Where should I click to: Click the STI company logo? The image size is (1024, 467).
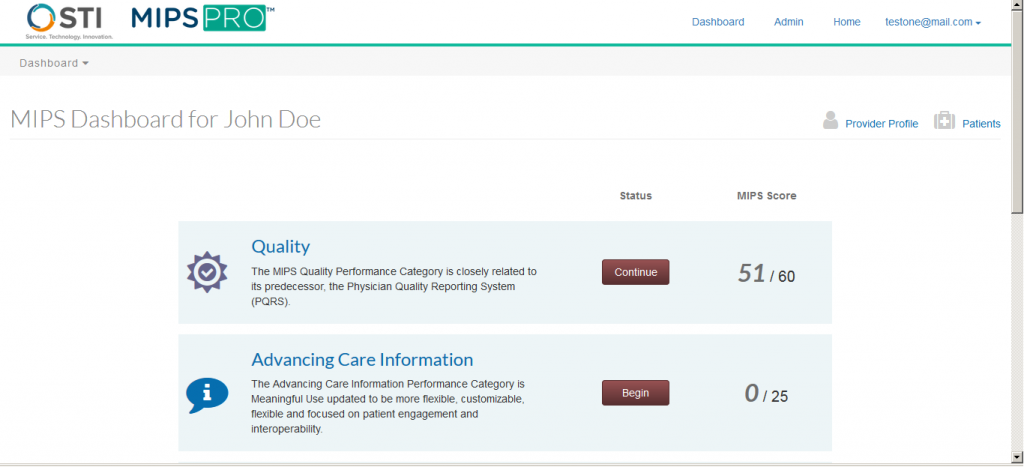point(70,21)
